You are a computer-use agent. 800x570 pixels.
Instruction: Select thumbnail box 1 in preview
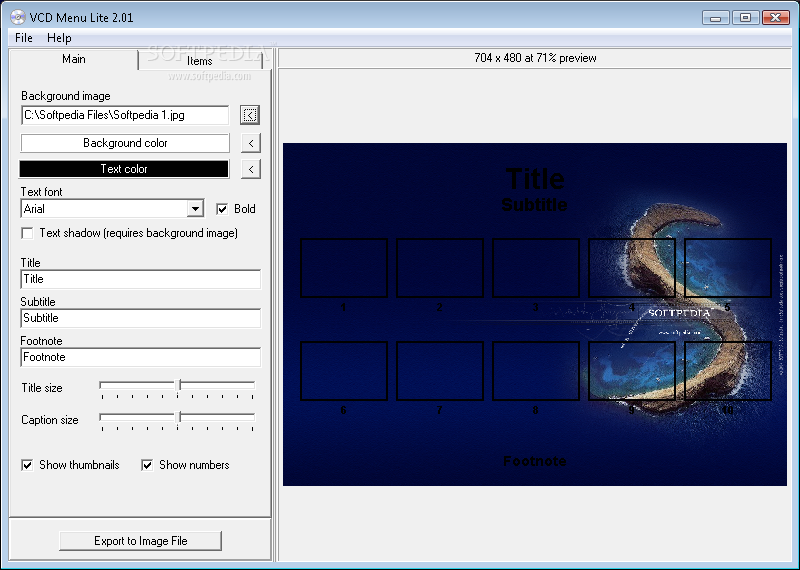pyautogui.click(x=344, y=268)
